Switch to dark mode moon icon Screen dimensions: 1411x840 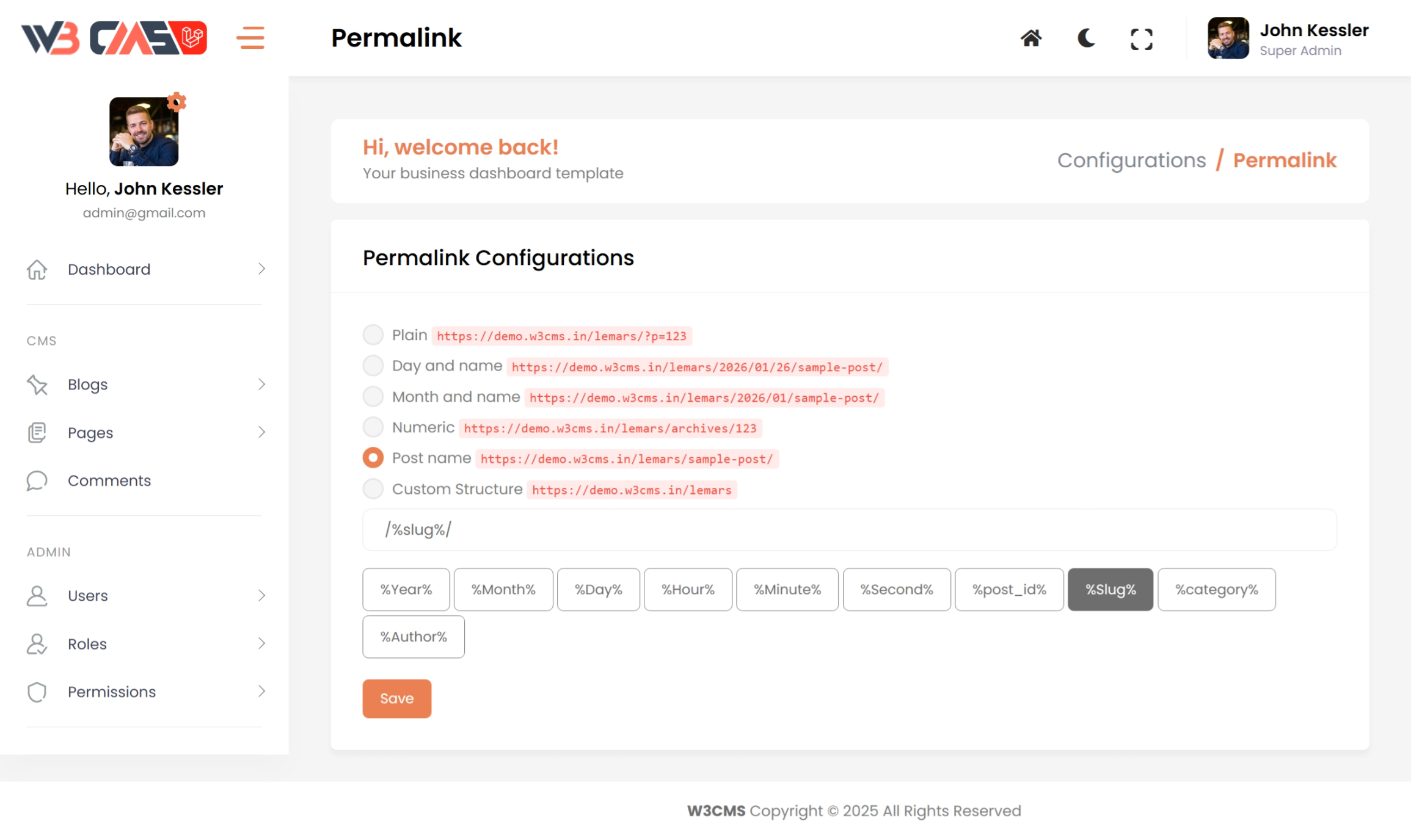pos(1086,38)
